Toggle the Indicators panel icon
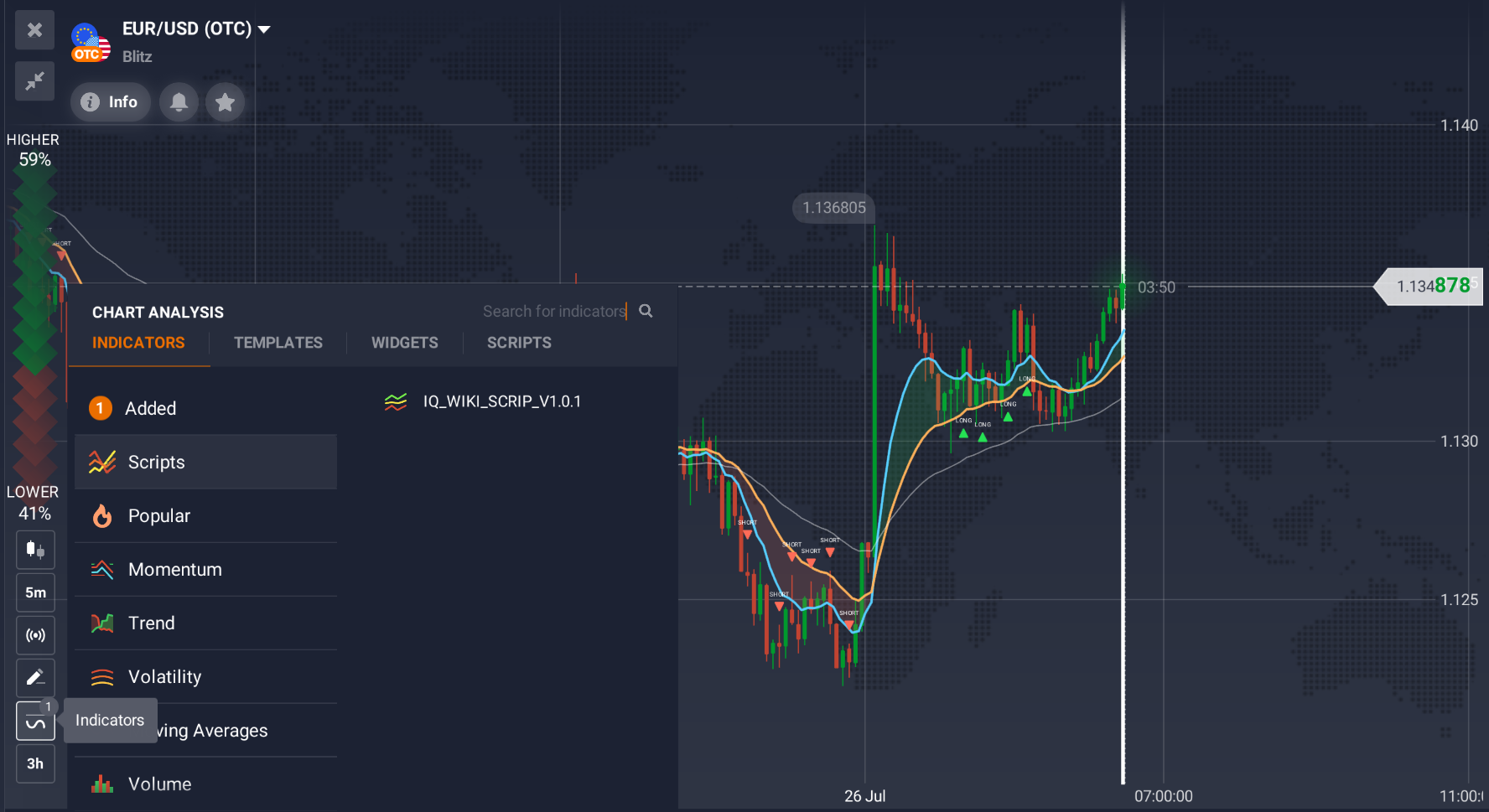 pyautogui.click(x=35, y=721)
